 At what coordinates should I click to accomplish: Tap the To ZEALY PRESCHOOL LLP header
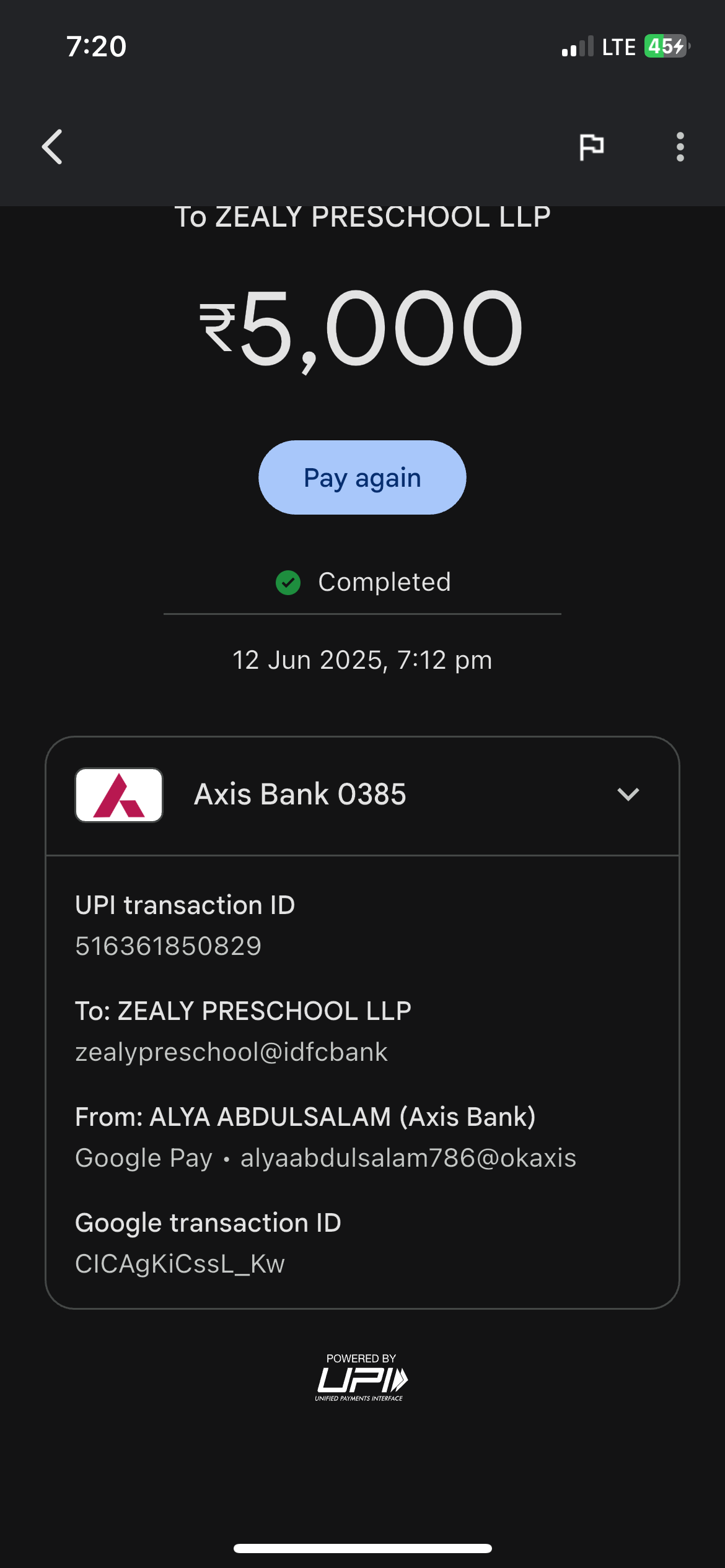coord(362,217)
